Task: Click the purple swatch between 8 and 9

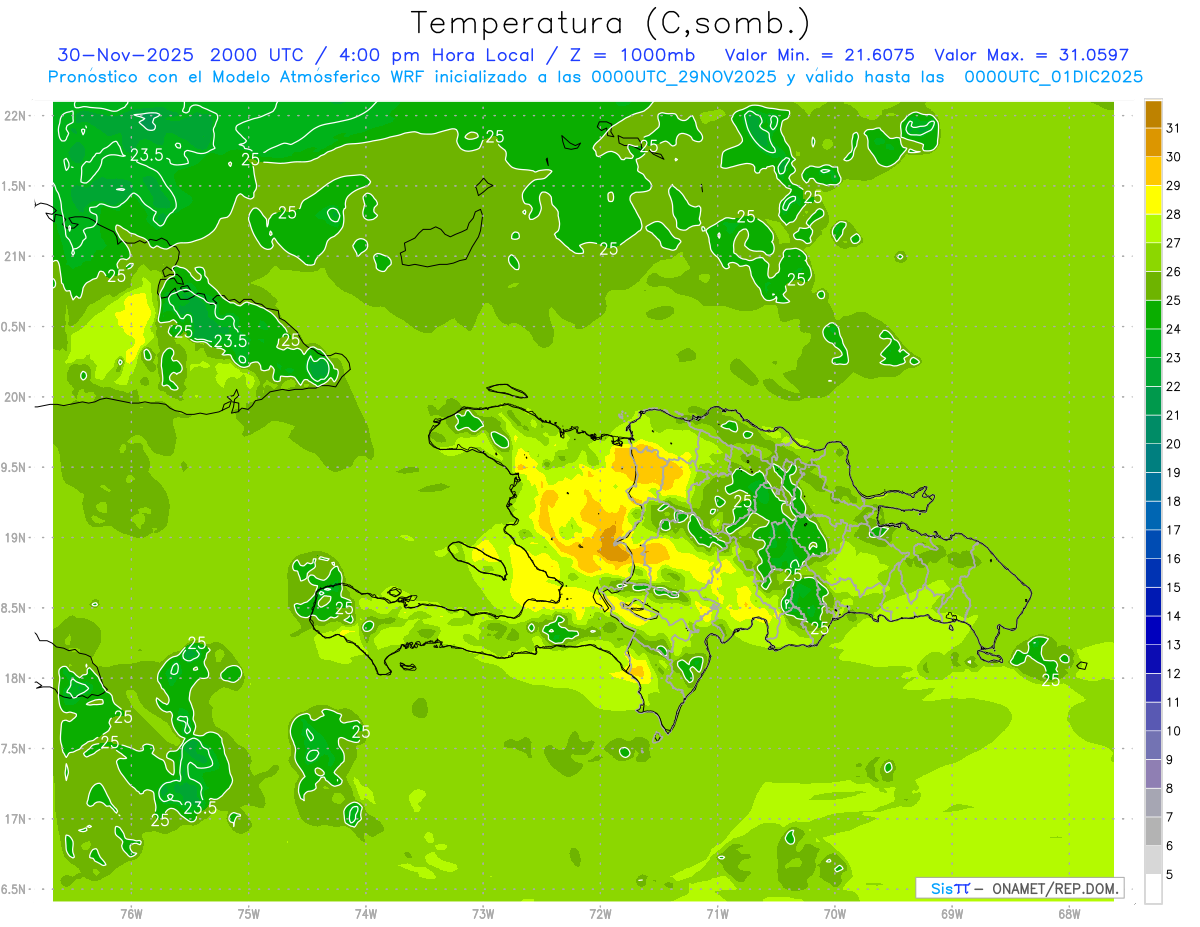Action: (1153, 774)
